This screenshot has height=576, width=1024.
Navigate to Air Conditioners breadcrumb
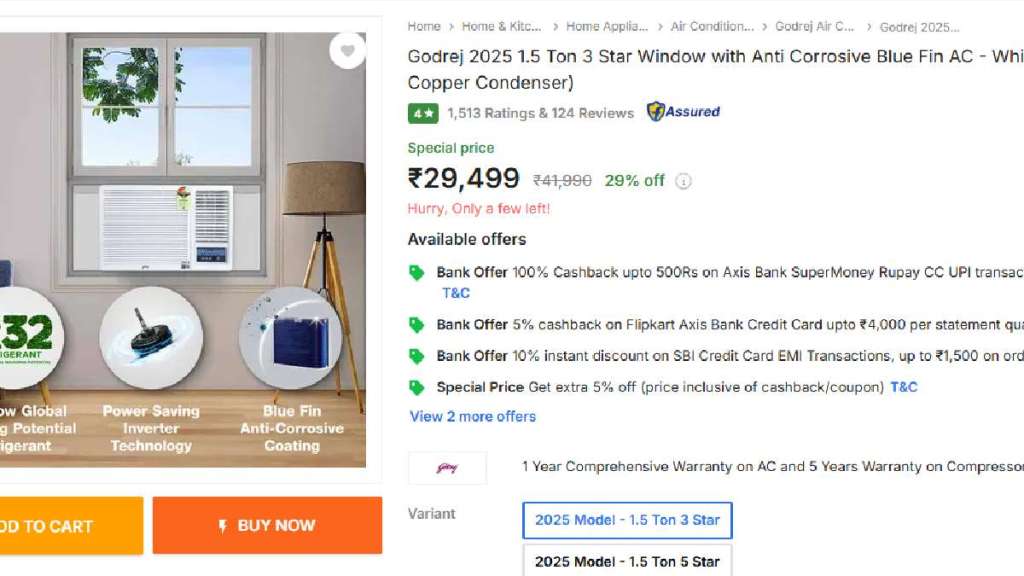coord(712,27)
